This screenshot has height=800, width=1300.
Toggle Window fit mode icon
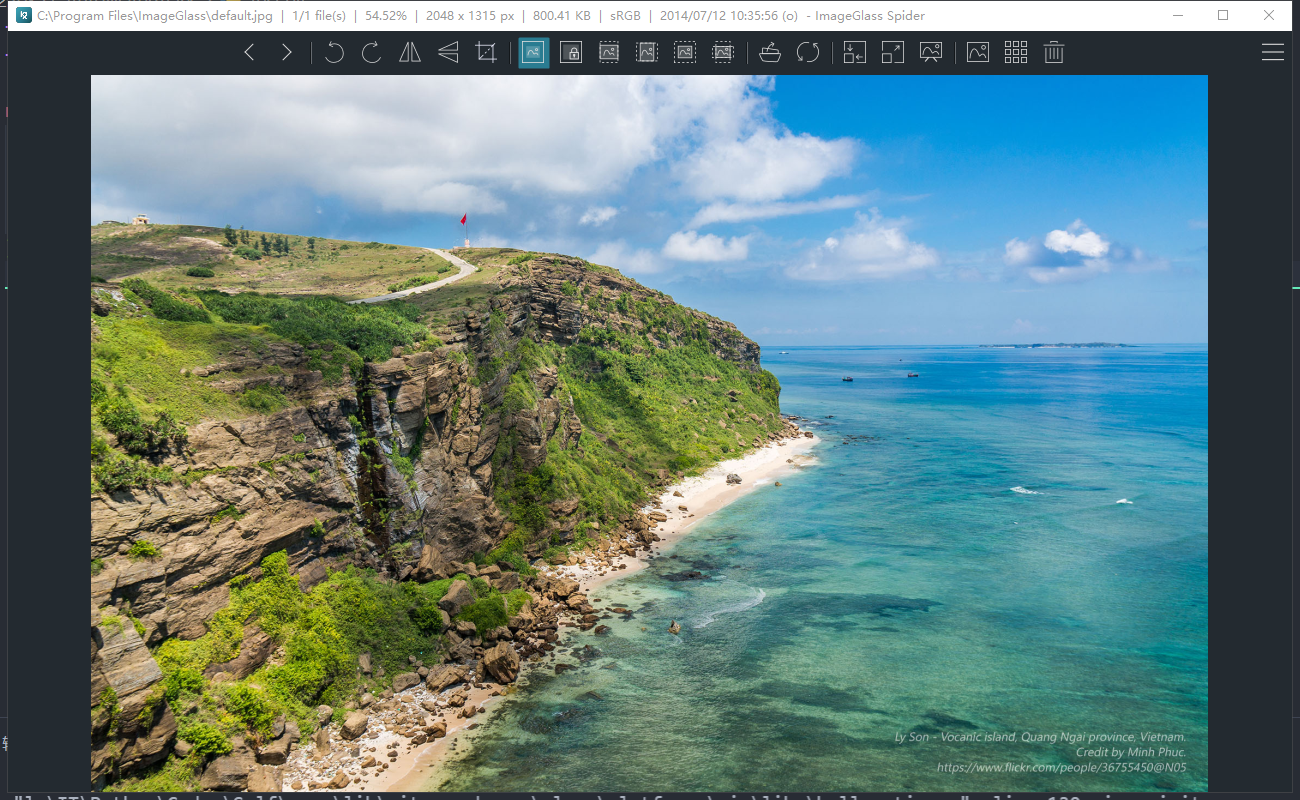855,53
